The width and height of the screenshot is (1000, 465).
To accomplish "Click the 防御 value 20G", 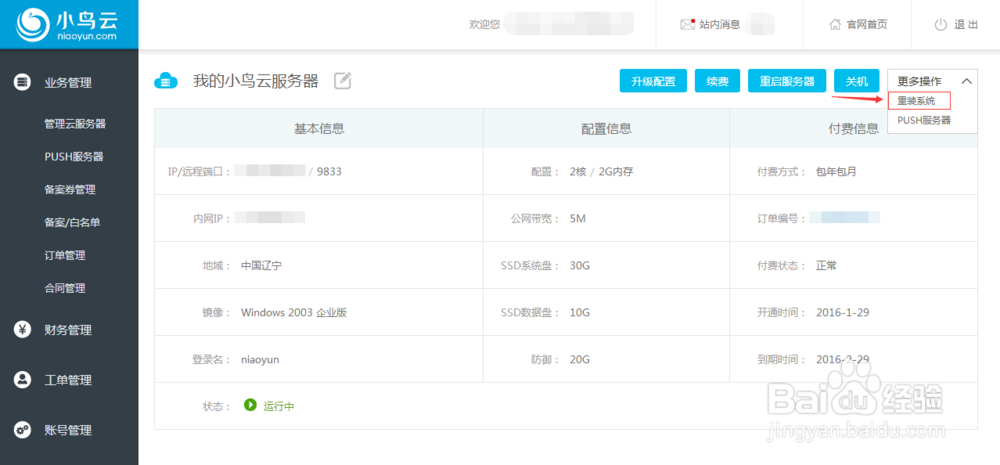I will point(580,360).
